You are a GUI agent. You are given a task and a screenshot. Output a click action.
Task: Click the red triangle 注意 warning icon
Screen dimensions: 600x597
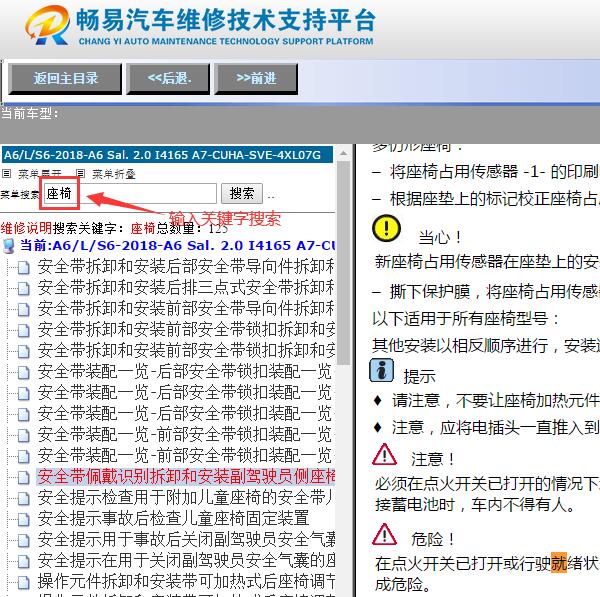tap(385, 454)
